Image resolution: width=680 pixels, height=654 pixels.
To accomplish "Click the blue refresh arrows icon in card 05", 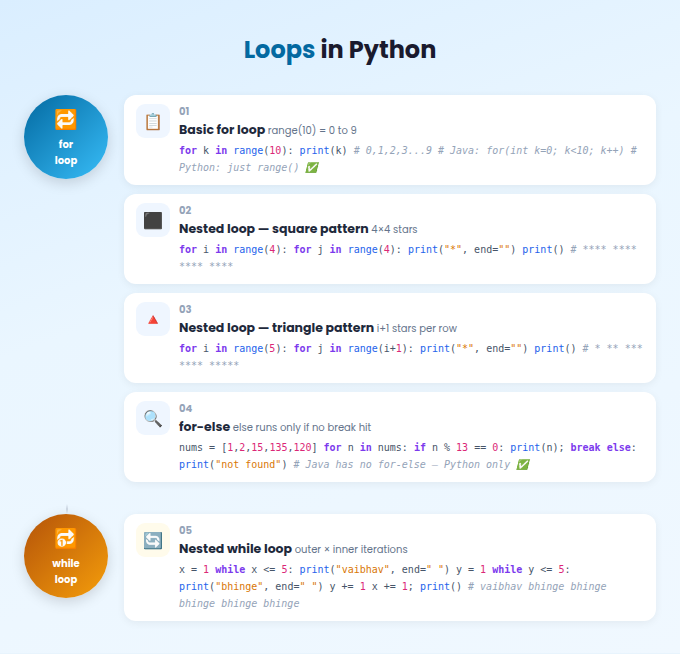I will click(153, 540).
